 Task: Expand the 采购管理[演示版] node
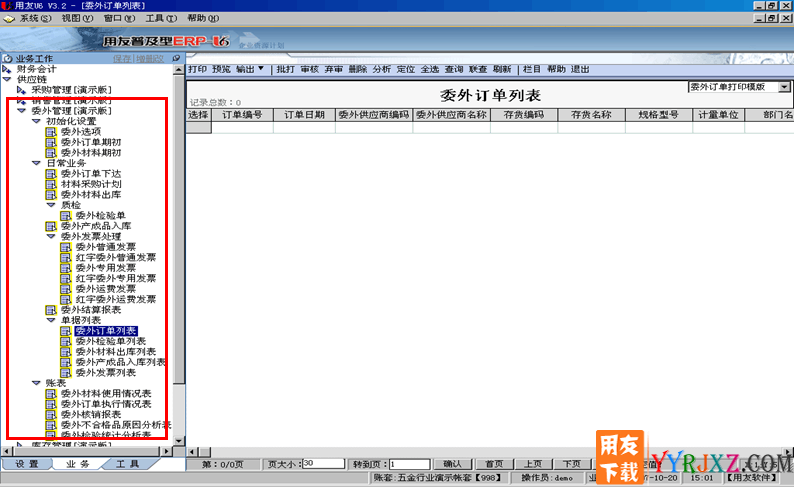21,90
